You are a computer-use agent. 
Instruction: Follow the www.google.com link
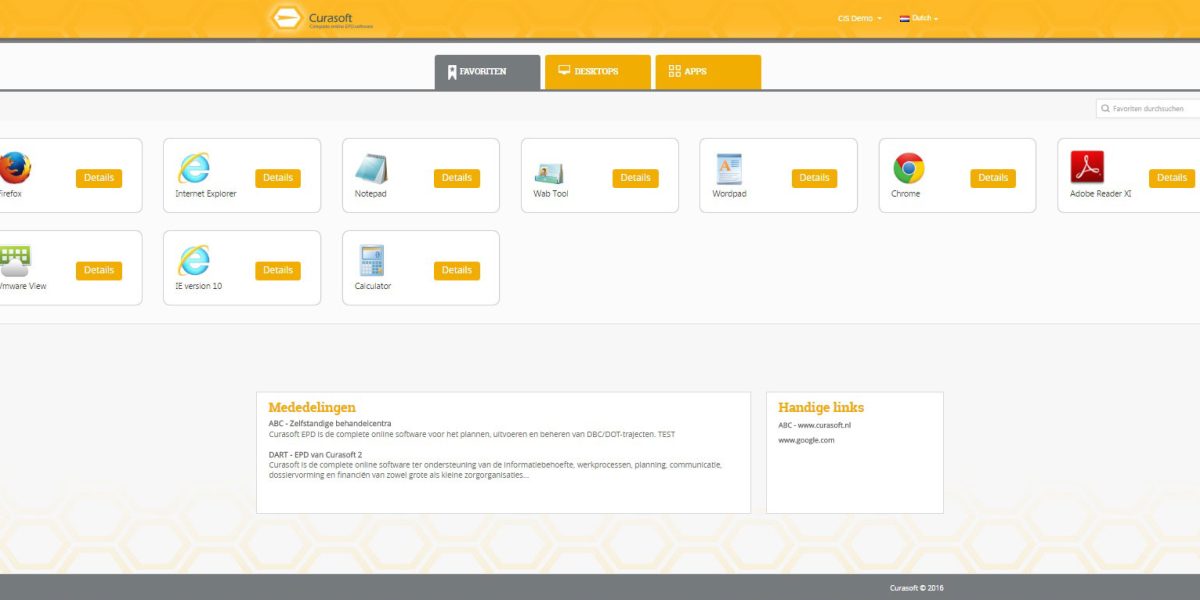tap(806, 439)
